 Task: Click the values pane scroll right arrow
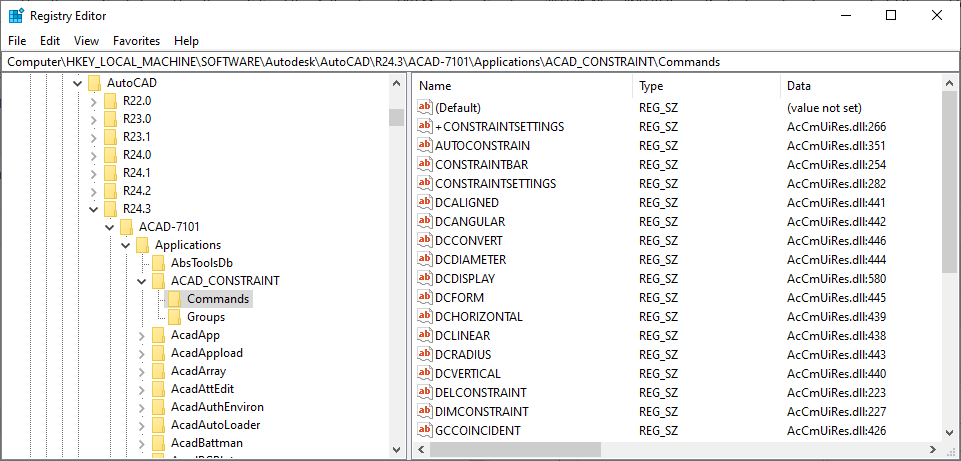(x=935, y=449)
